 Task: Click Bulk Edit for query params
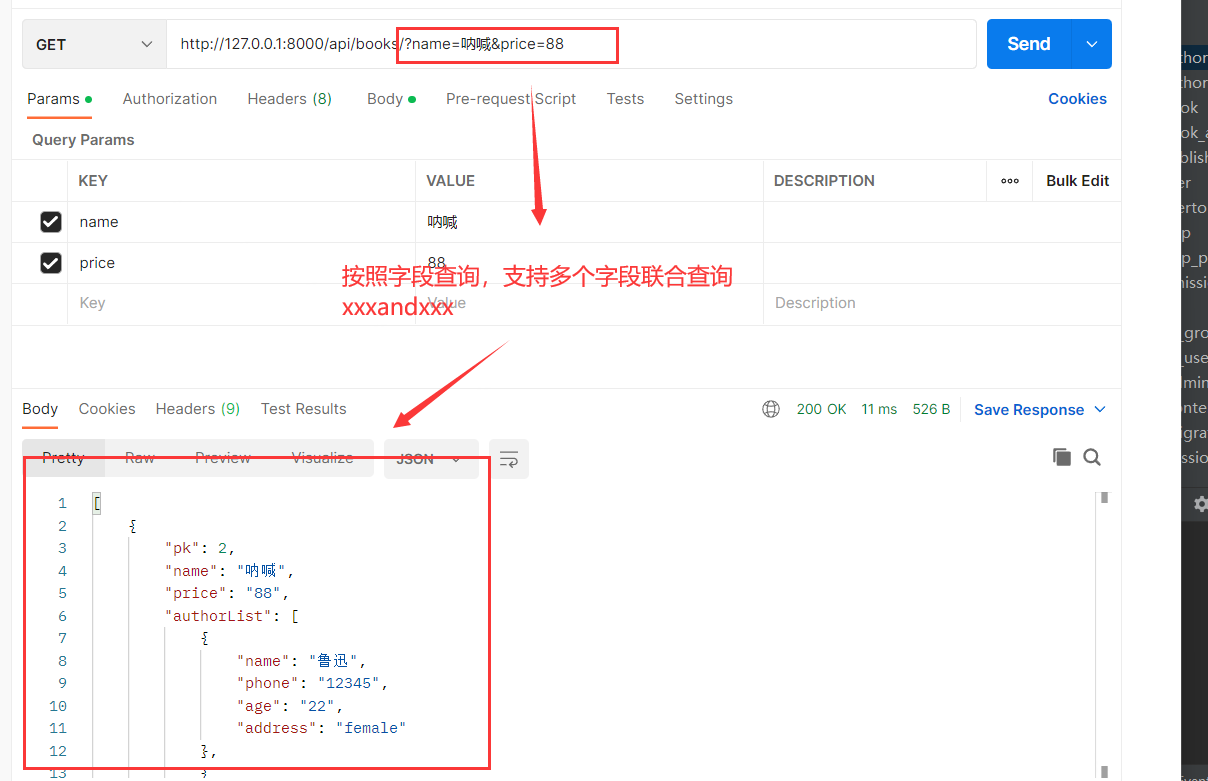(1077, 181)
